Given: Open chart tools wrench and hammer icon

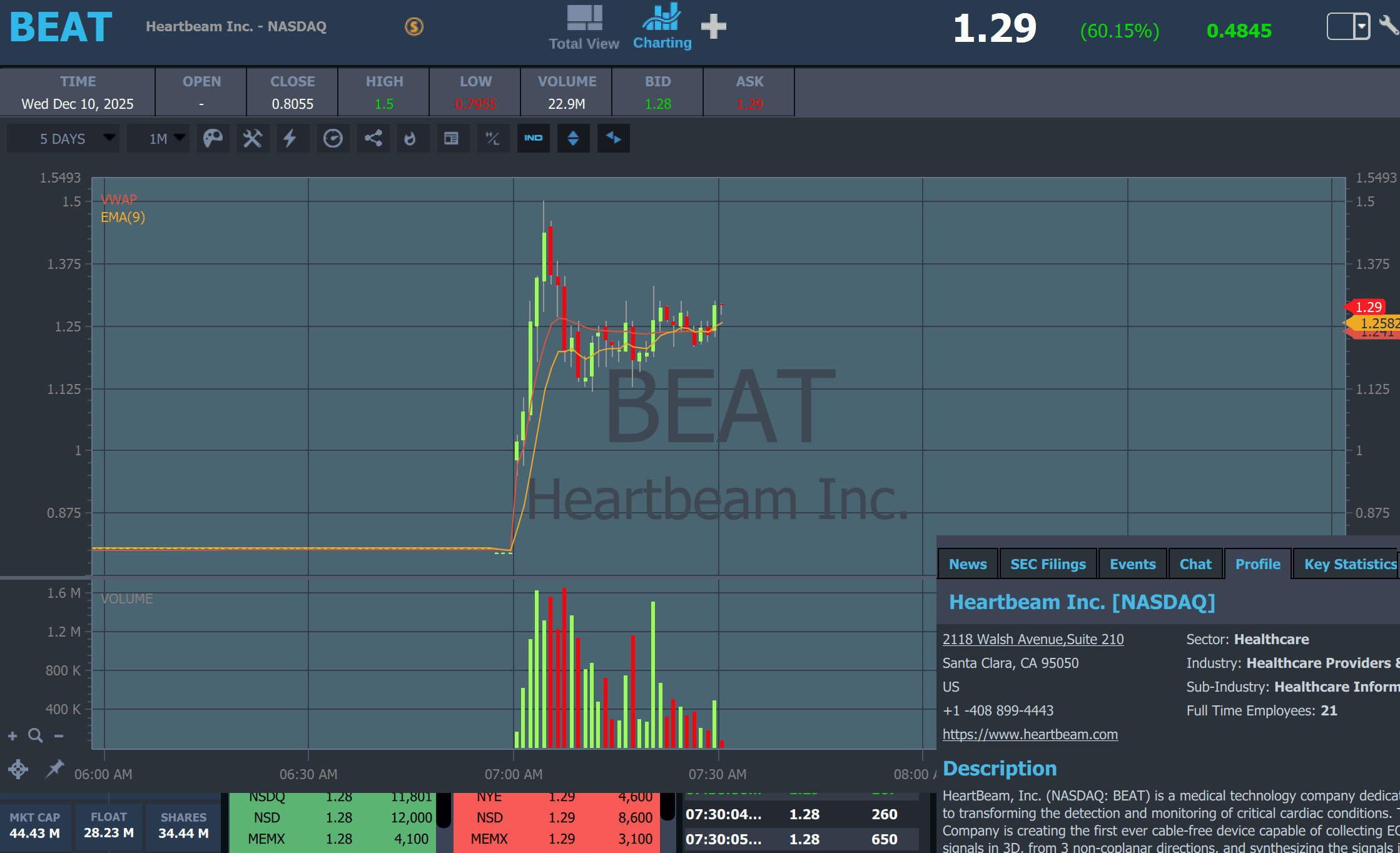Looking at the screenshot, I should coord(253,138).
